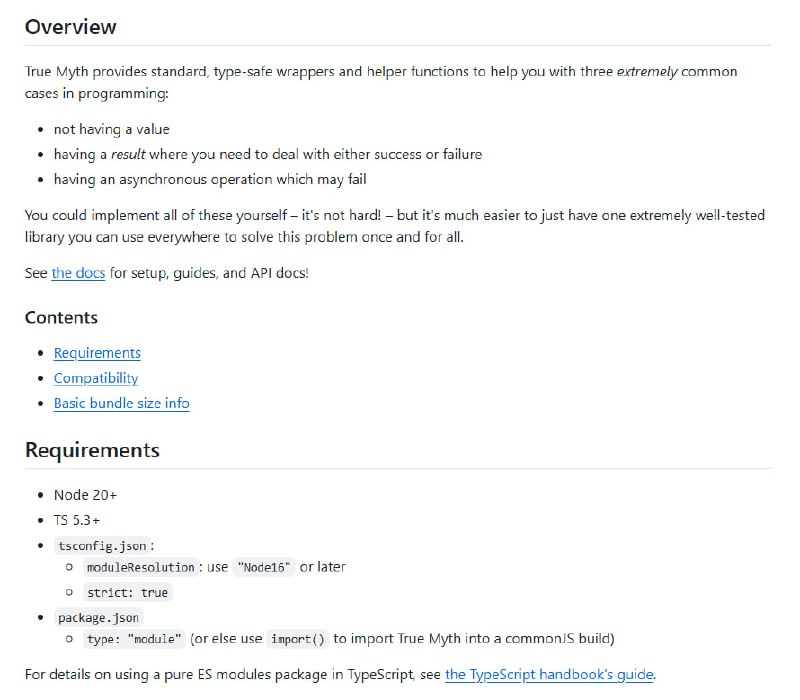Click the "not having a value" bullet
The height and width of the screenshot is (700, 800).
pyautogui.click(x=111, y=129)
